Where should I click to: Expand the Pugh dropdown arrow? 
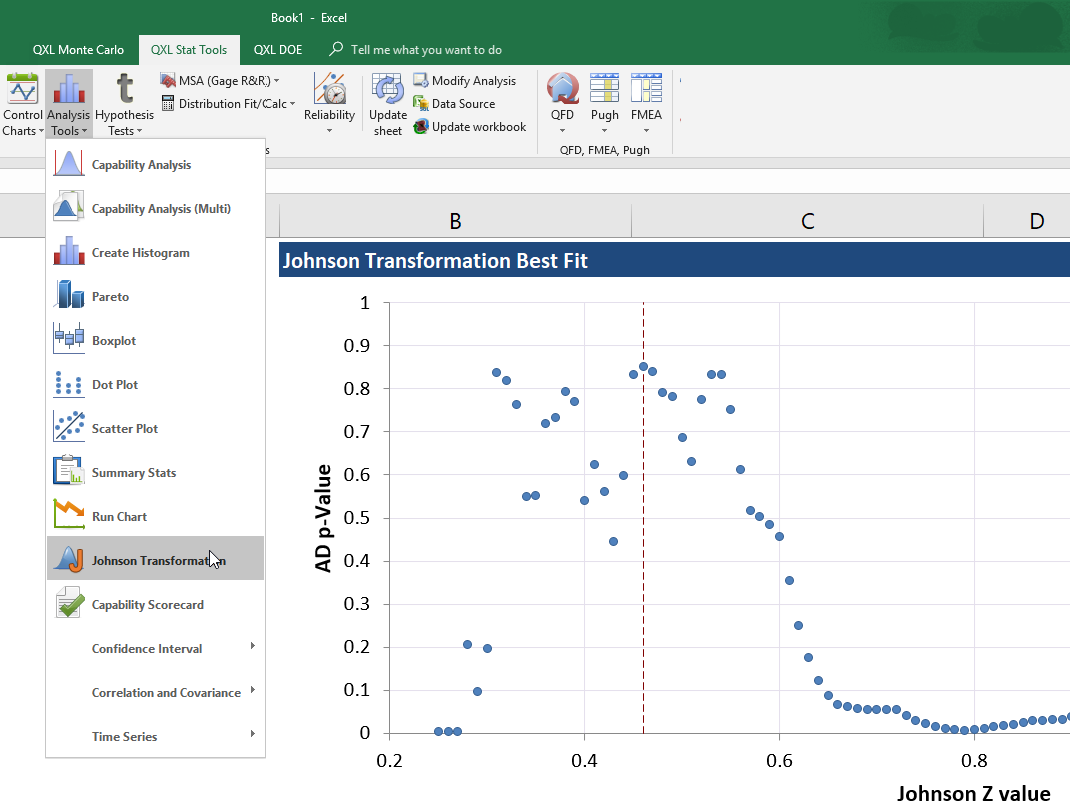(605, 131)
